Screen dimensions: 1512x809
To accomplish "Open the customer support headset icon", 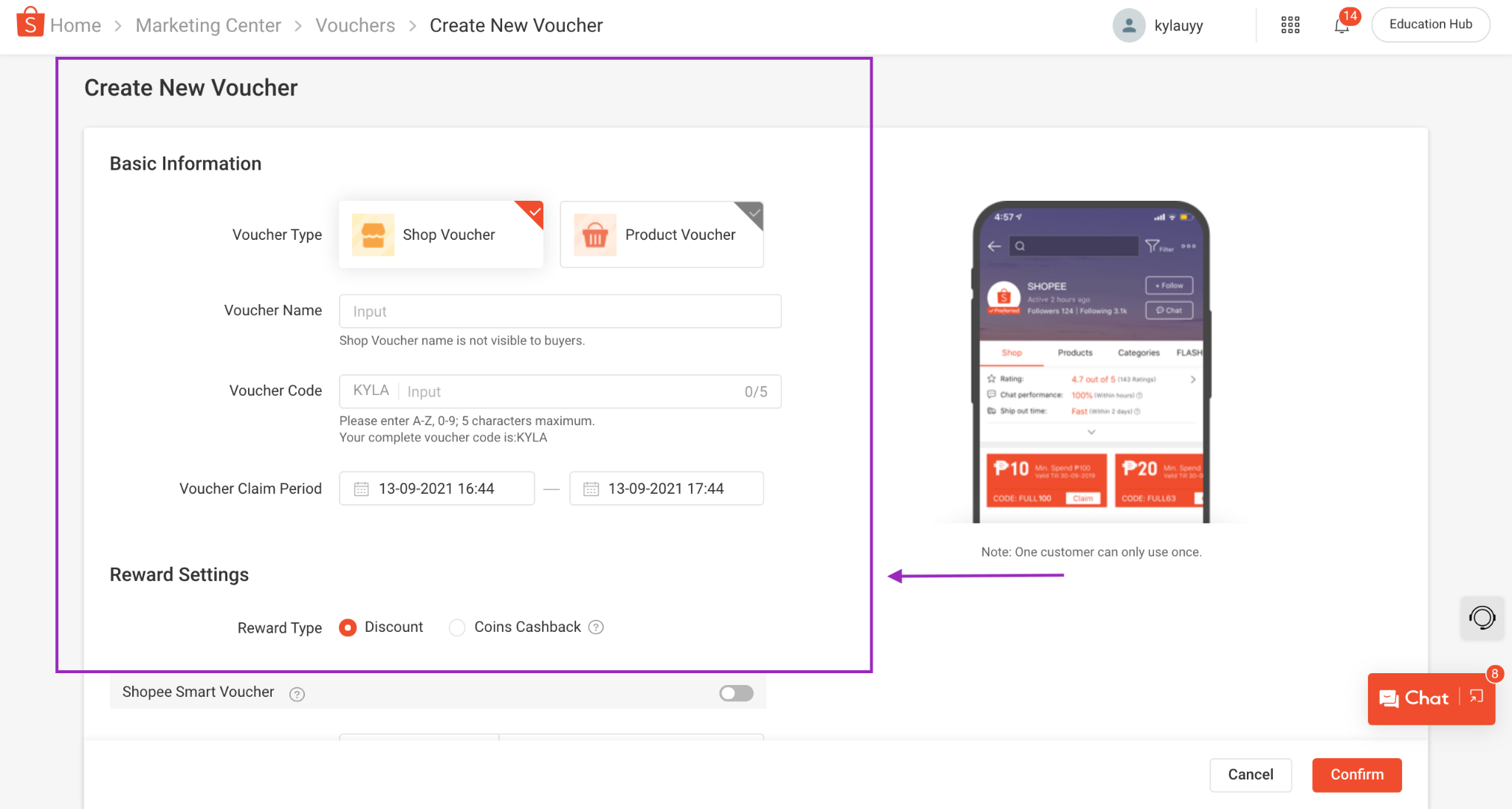I will pyautogui.click(x=1482, y=618).
